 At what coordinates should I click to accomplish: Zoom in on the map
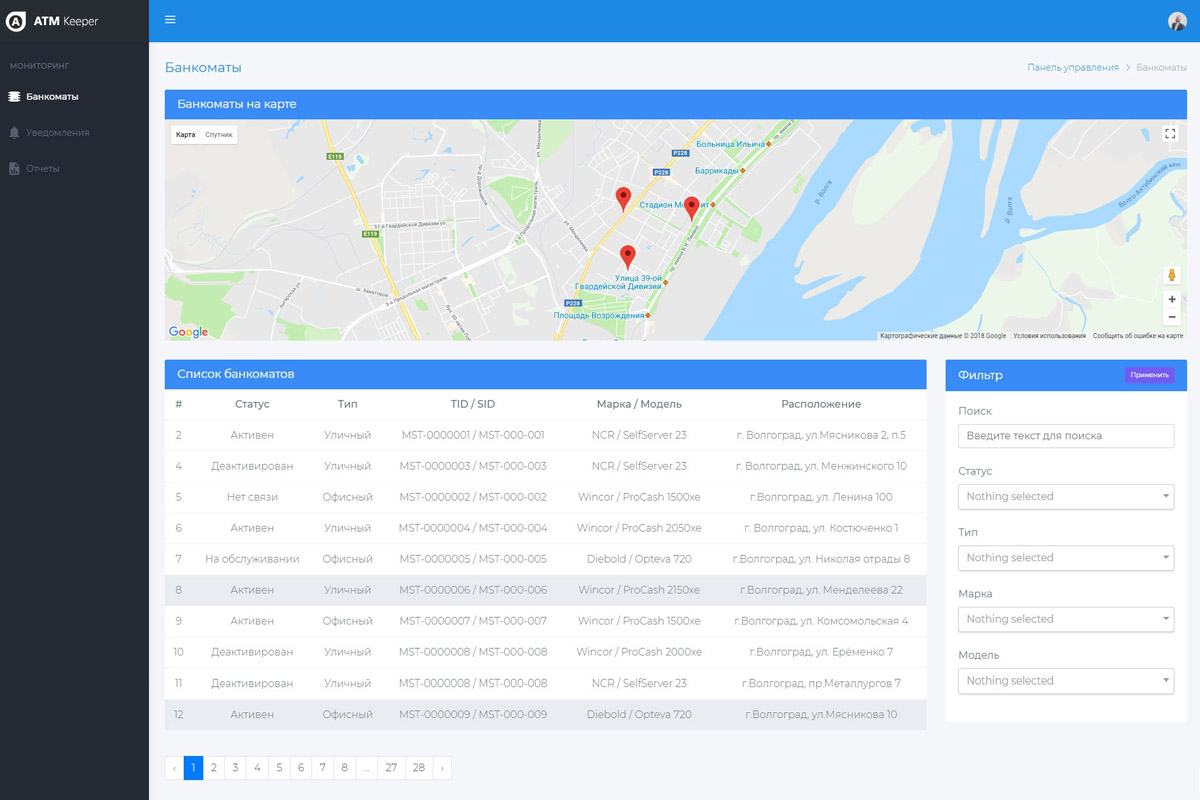[x=1172, y=299]
